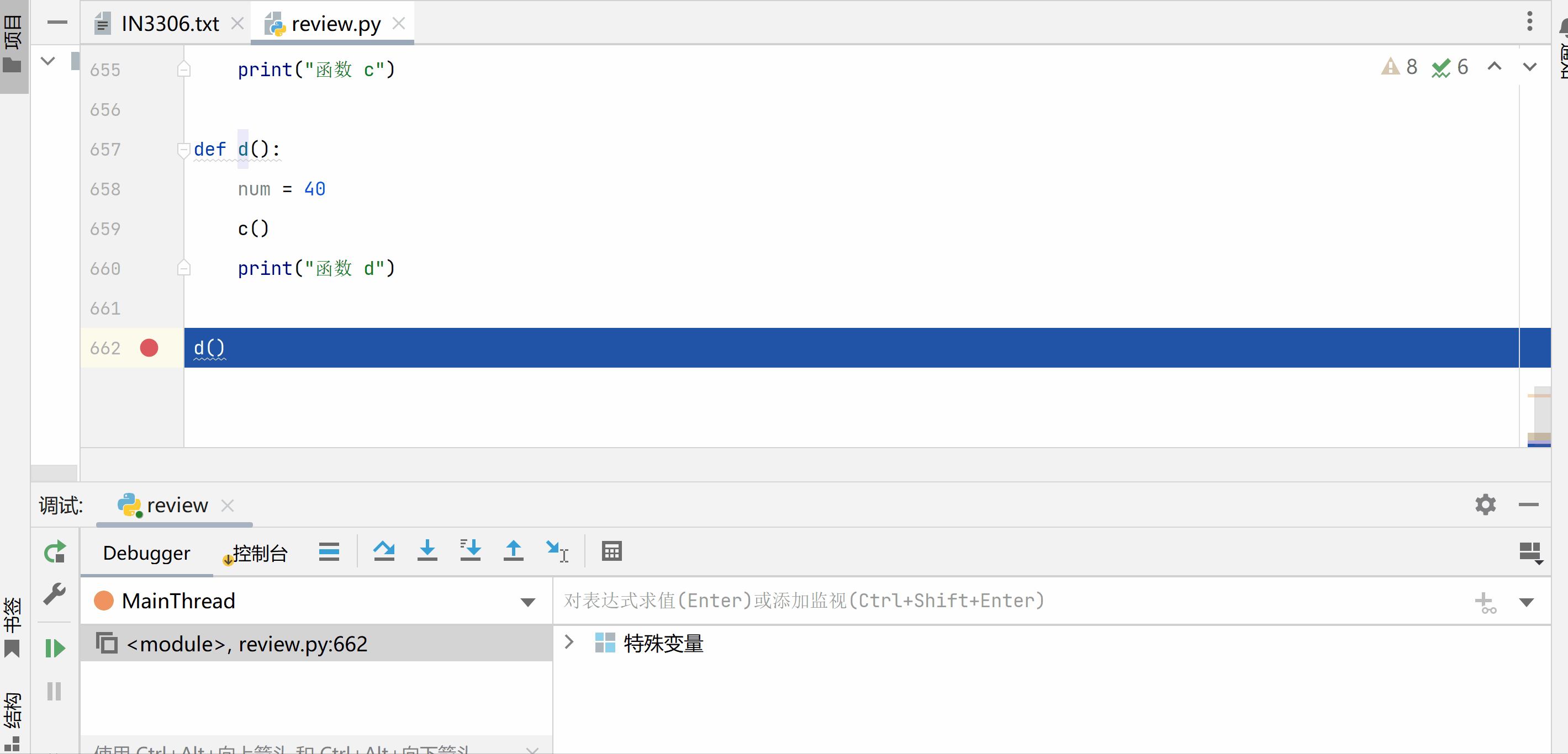Viewport: 1568px width, 754px height.
Task: Resume program with green play icon
Action: point(55,648)
